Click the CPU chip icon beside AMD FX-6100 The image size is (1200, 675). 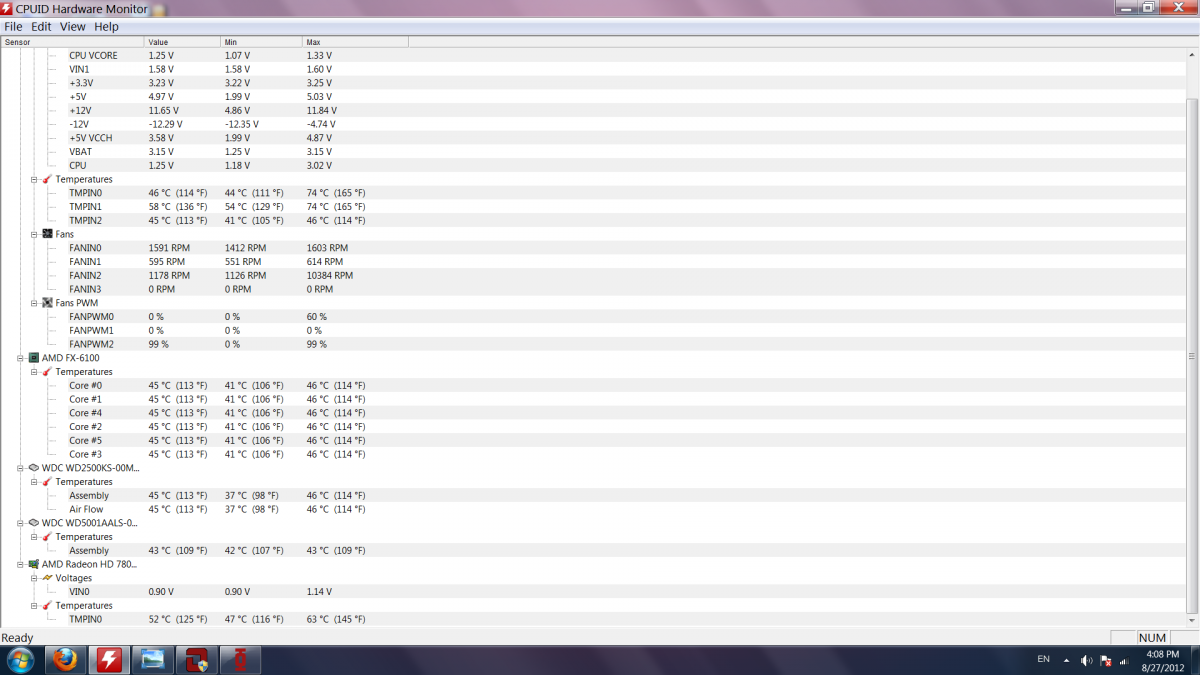coord(33,357)
